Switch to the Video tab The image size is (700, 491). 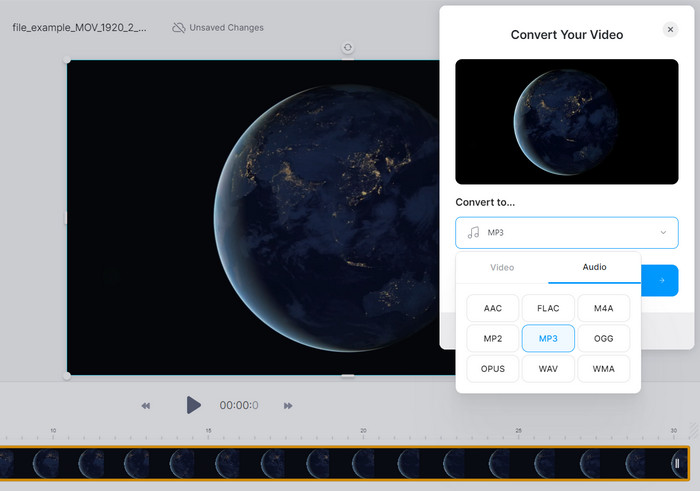pos(502,268)
